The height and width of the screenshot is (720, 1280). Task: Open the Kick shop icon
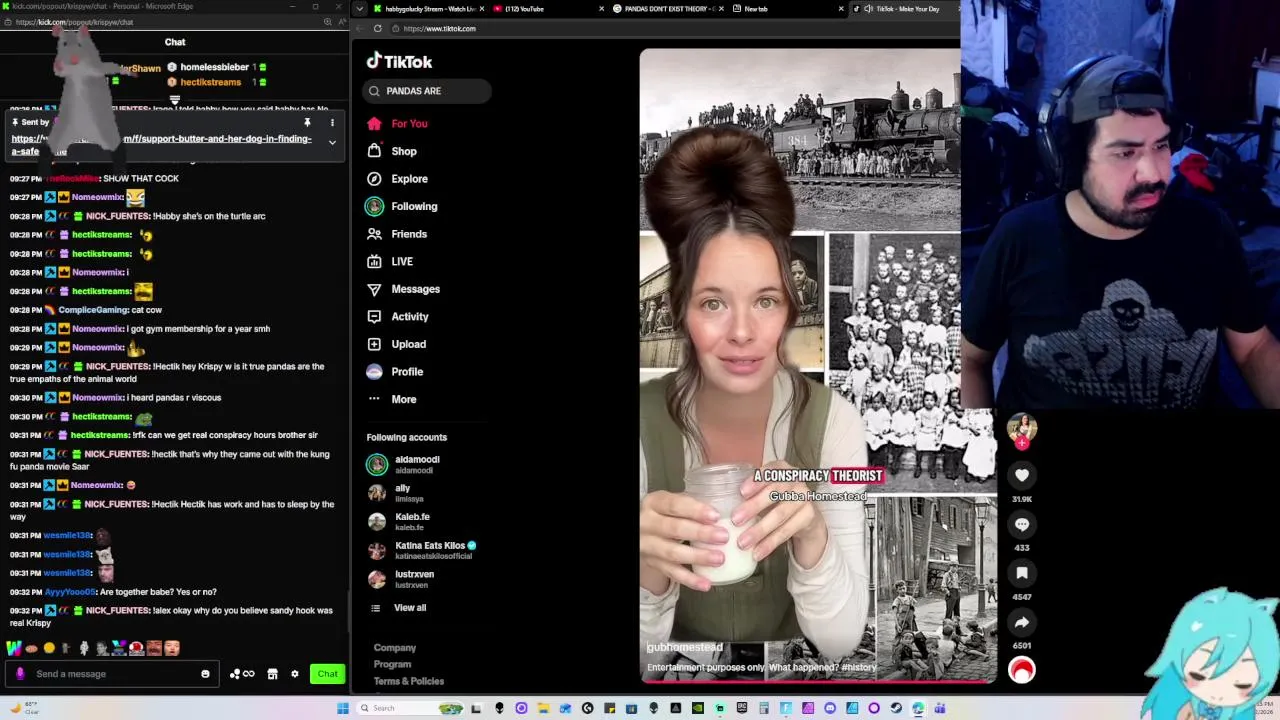pyautogui.click(x=272, y=674)
